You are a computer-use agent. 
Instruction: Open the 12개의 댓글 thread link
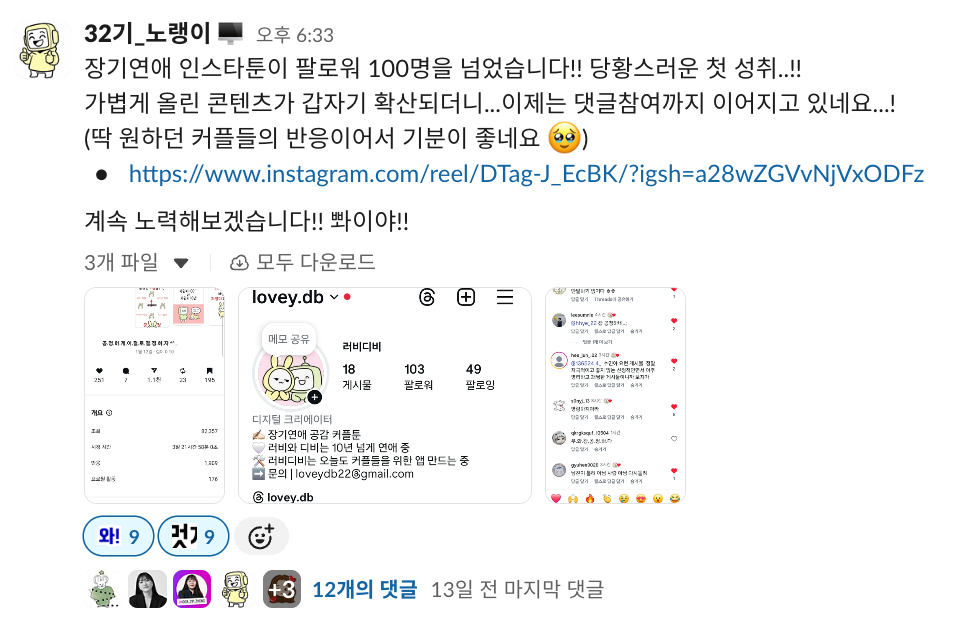click(364, 590)
